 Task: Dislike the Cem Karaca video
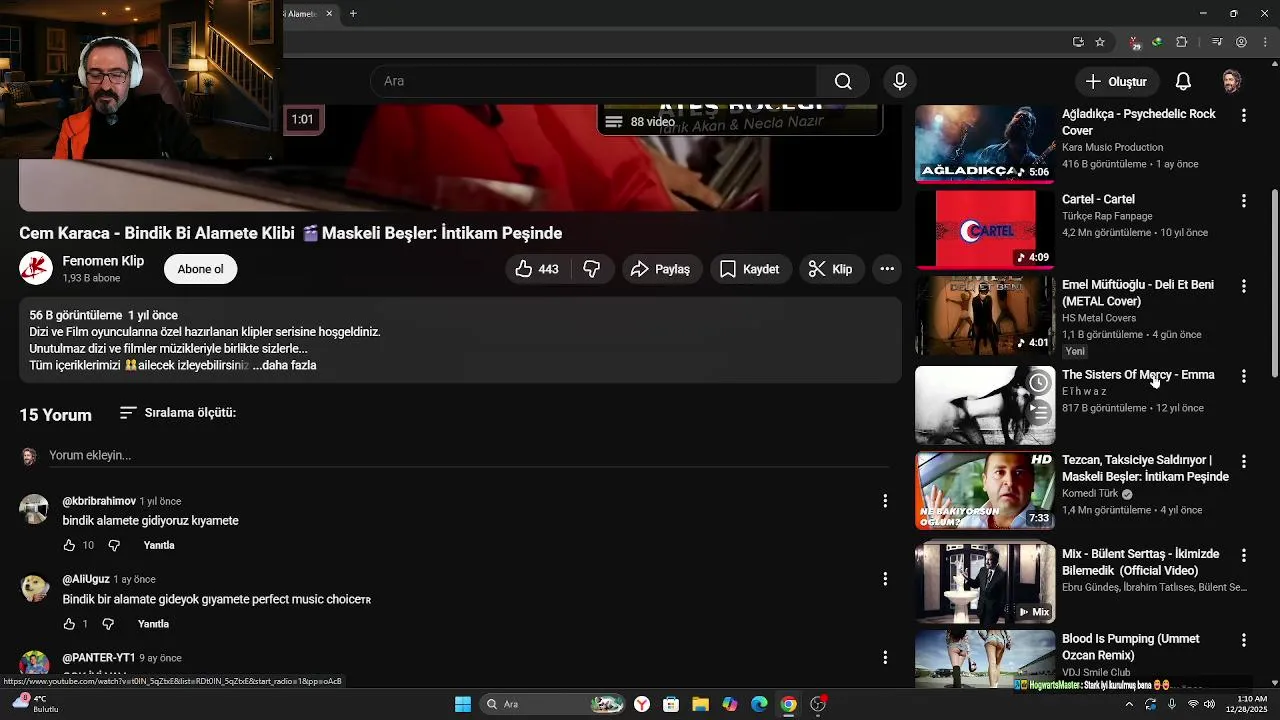coord(591,269)
